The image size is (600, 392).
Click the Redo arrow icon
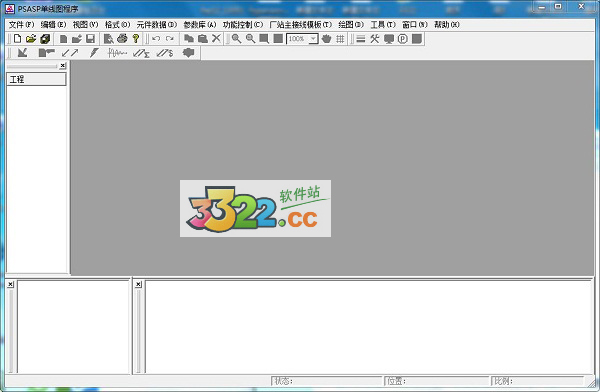(170, 39)
